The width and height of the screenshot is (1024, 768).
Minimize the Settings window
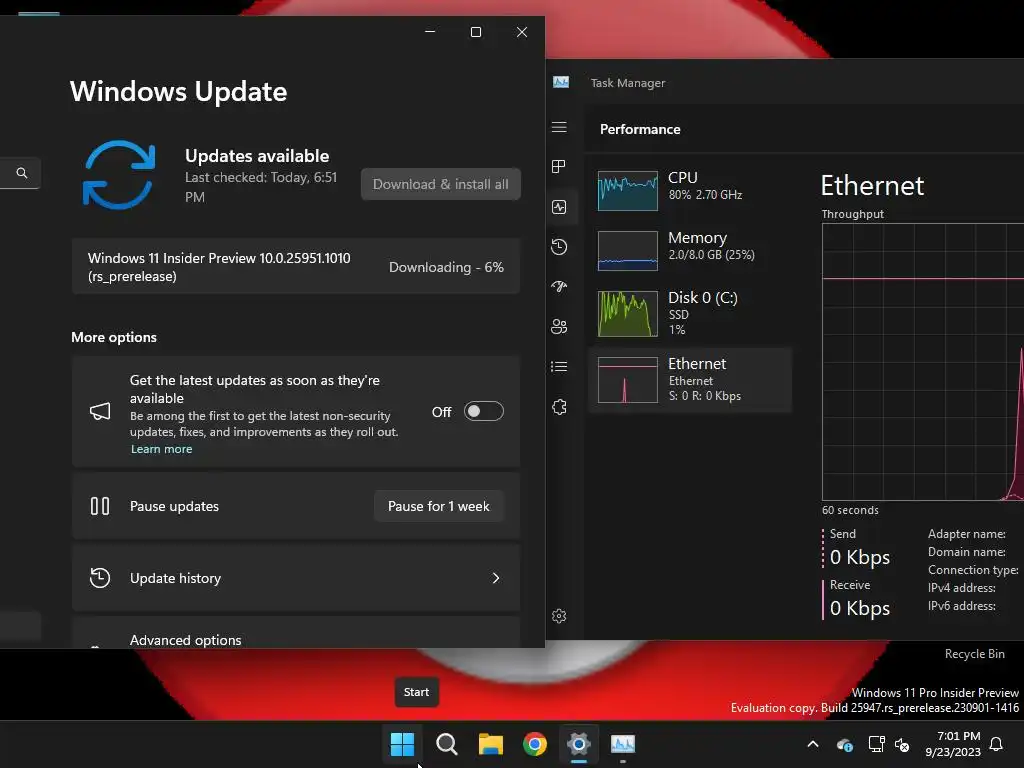[x=430, y=32]
